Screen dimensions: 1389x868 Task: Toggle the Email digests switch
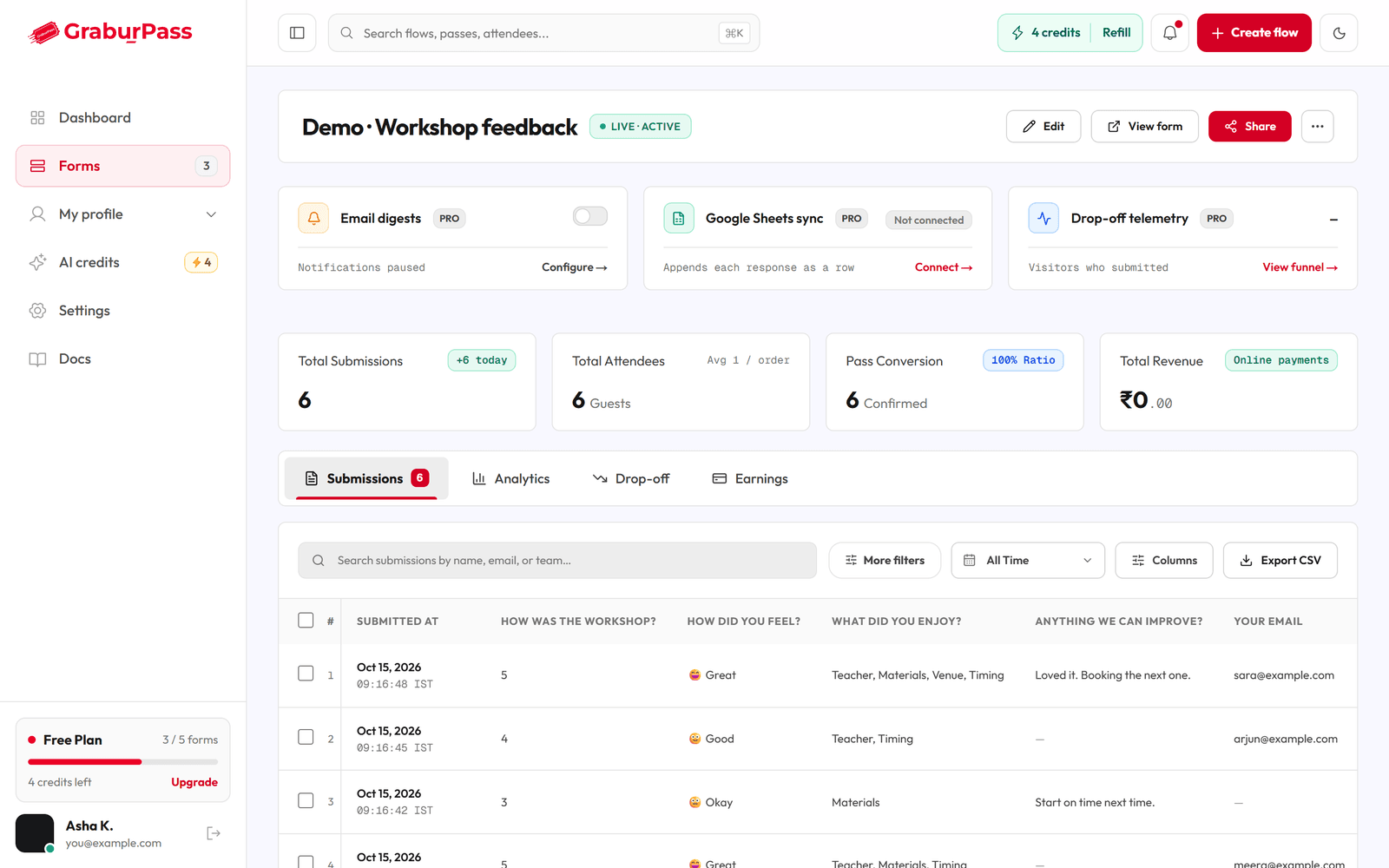click(x=590, y=216)
